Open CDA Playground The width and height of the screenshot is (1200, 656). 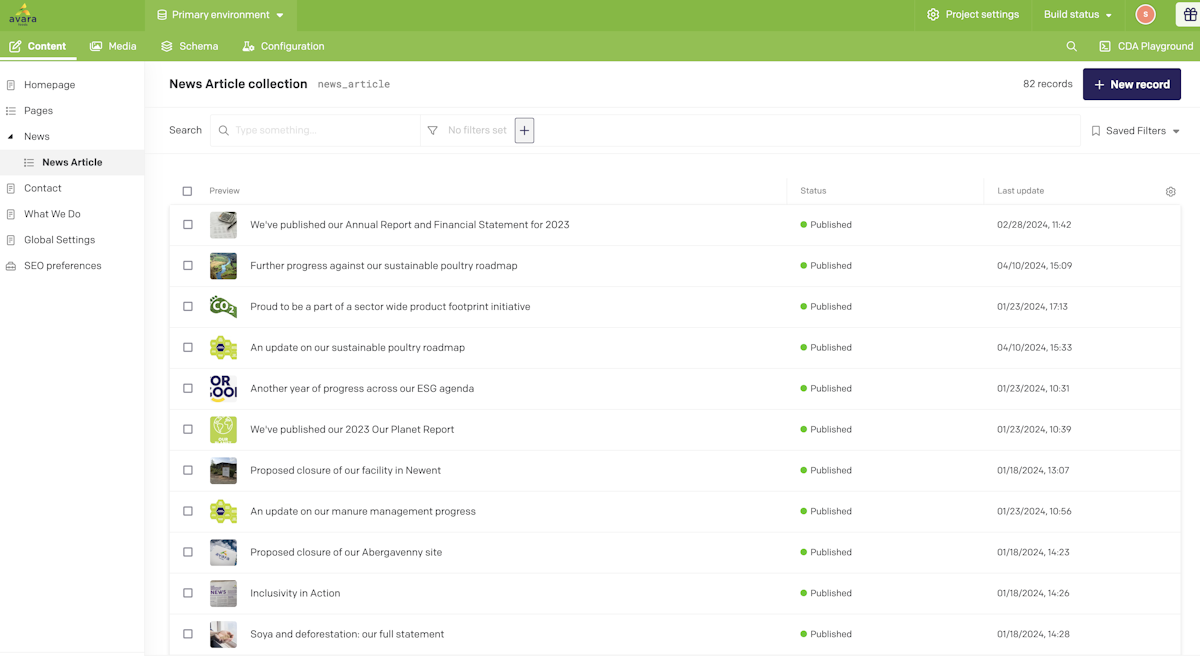1146,46
